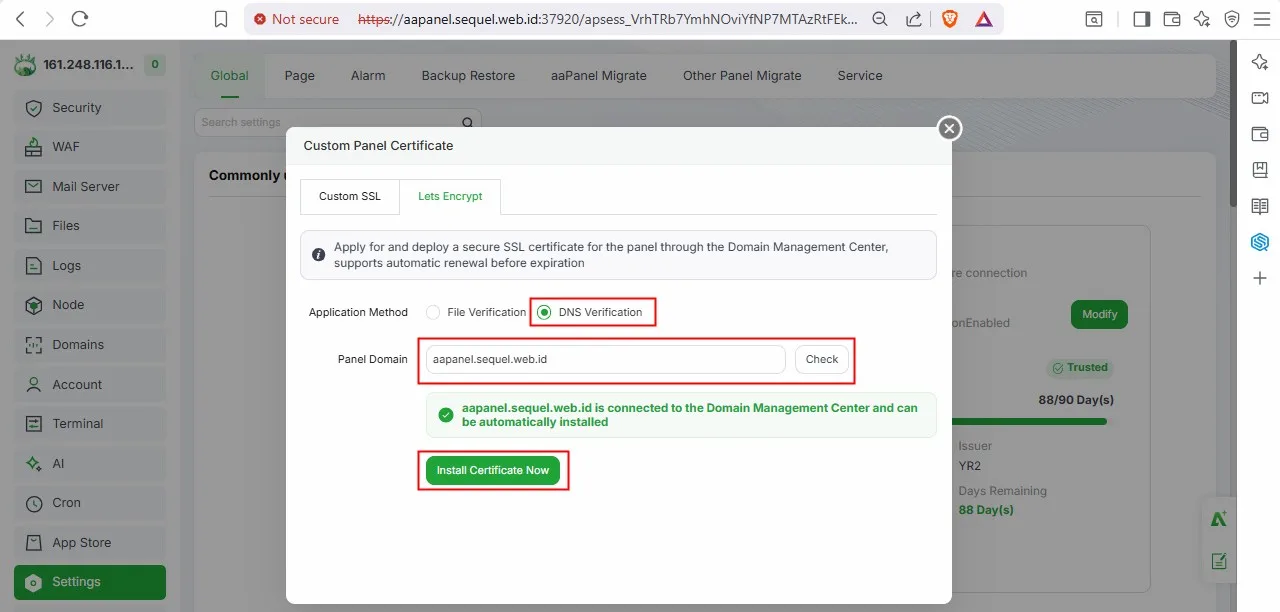Image resolution: width=1280 pixels, height=612 pixels.
Task: Click the Panel Domain input field
Action: tap(605, 359)
